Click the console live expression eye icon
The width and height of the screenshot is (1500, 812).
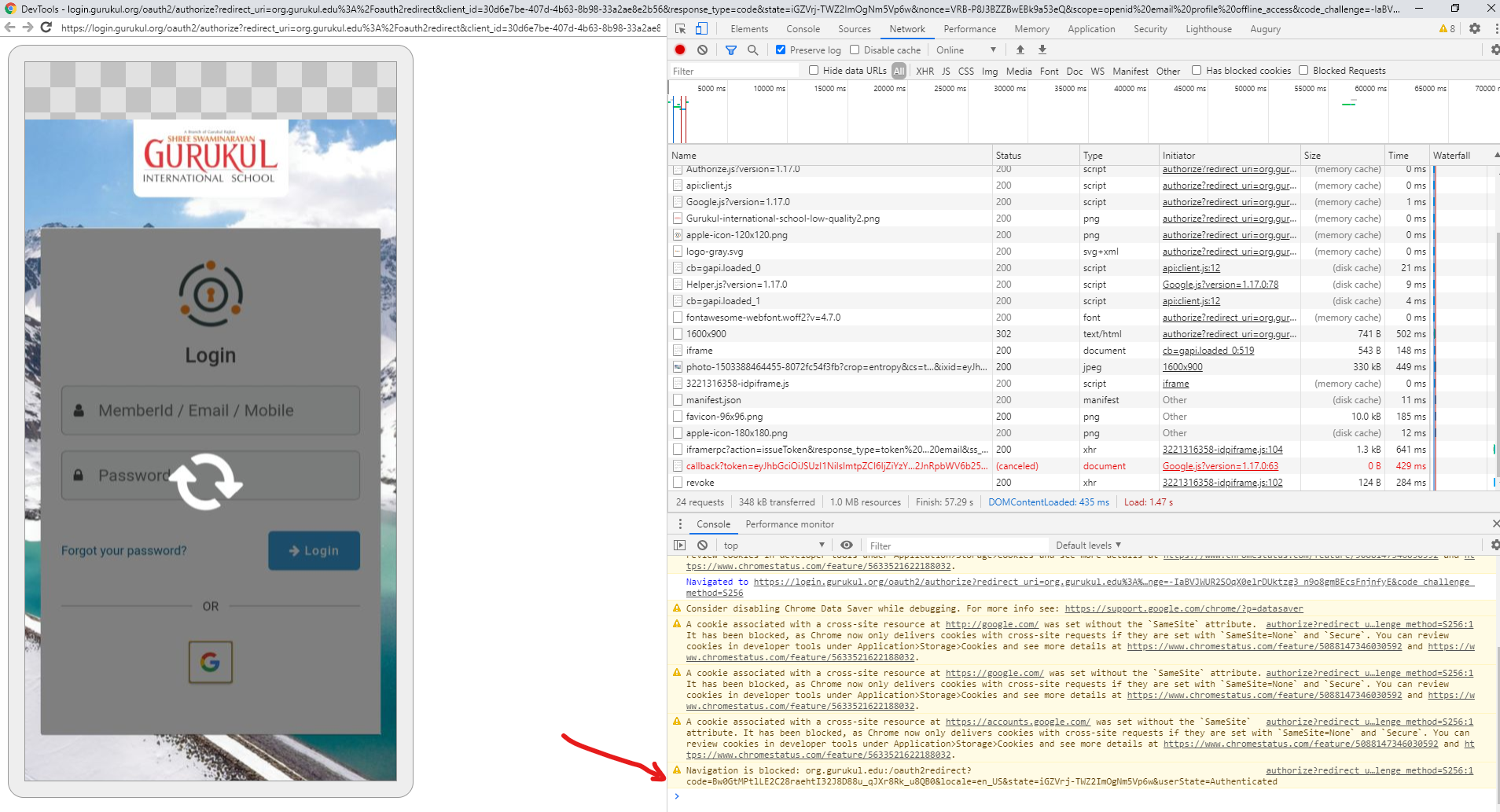(847, 545)
